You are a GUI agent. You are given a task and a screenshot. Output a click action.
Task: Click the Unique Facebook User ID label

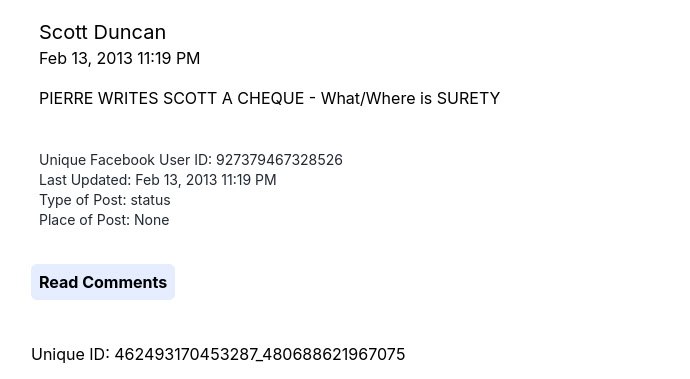[x=125, y=160]
